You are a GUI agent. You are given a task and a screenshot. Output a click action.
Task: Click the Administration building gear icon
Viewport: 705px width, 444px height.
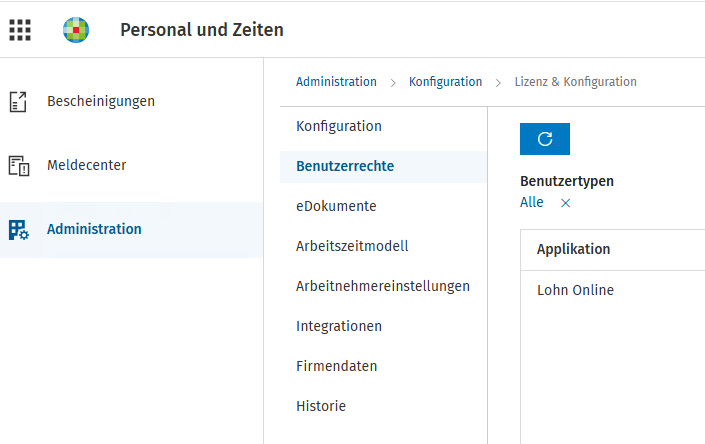(x=19, y=230)
